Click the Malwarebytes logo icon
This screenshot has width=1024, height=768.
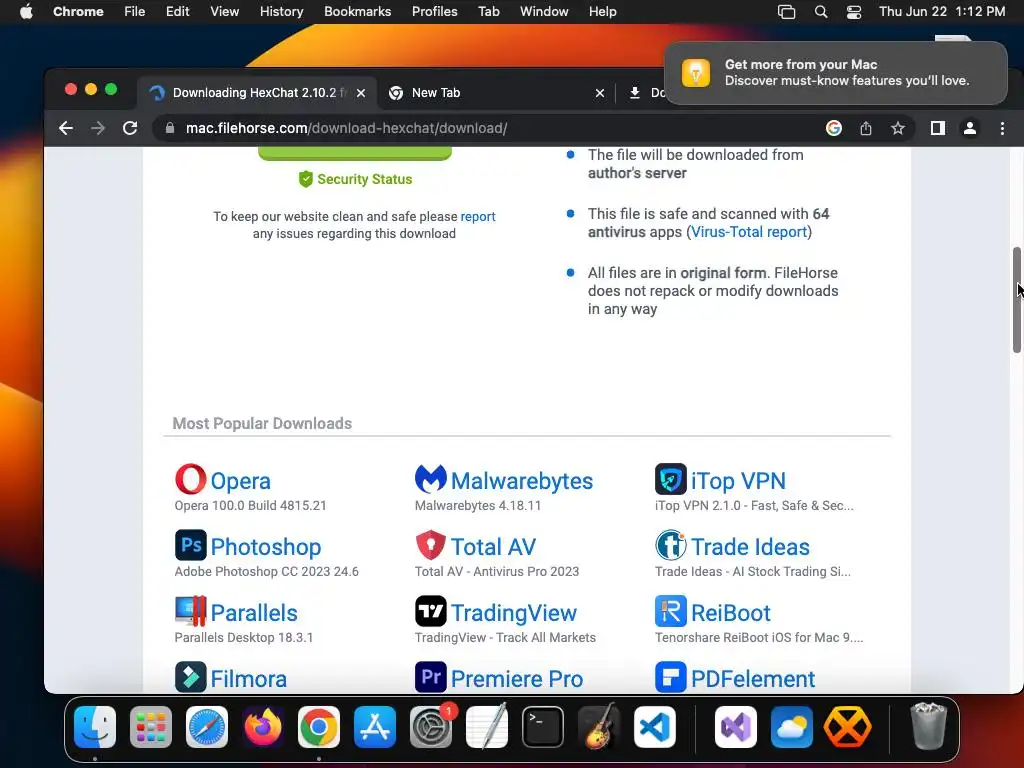click(430, 479)
